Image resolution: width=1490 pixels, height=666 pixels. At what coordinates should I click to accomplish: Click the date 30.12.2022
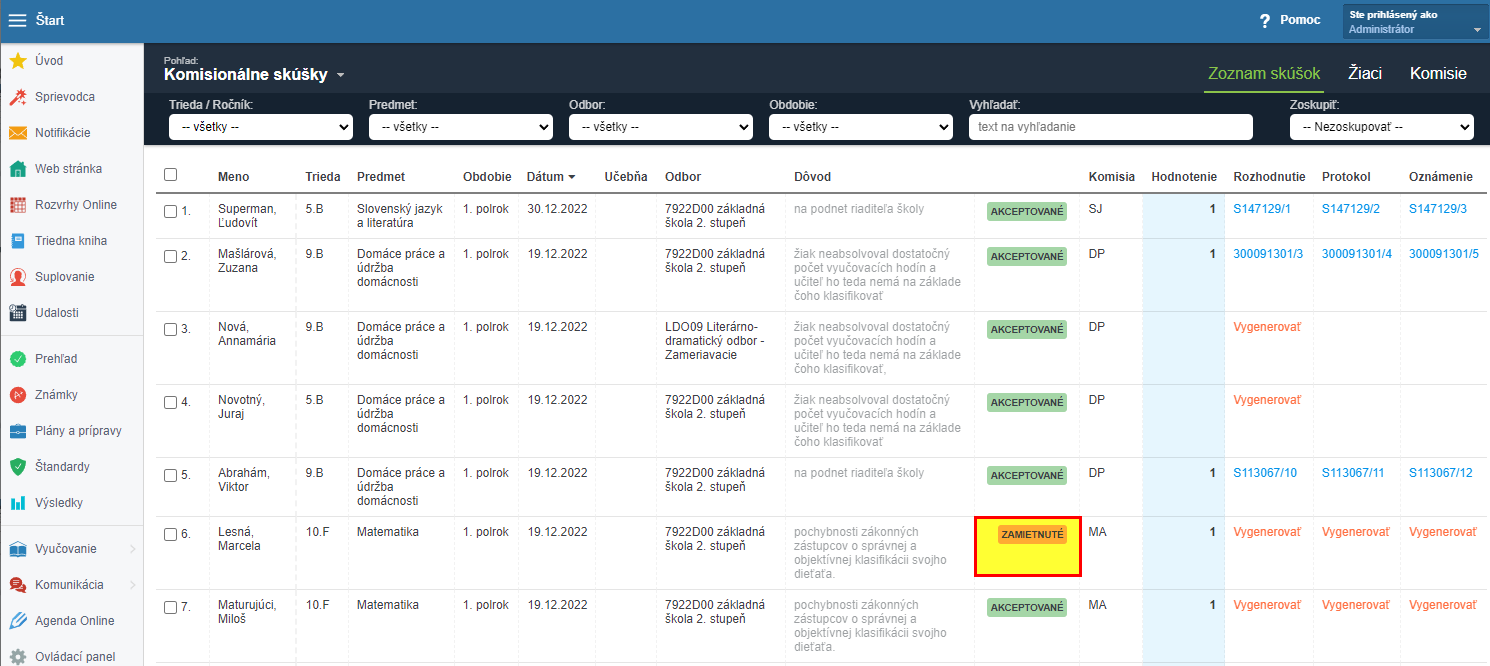point(557,209)
